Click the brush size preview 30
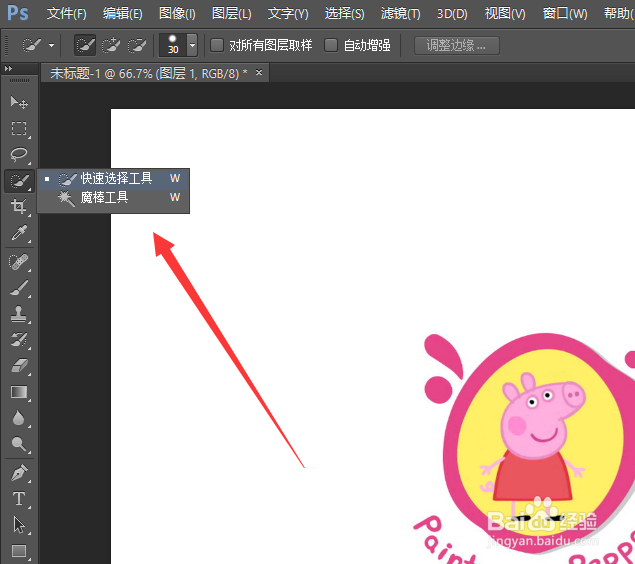The image size is (635, 564). [173, 45]
